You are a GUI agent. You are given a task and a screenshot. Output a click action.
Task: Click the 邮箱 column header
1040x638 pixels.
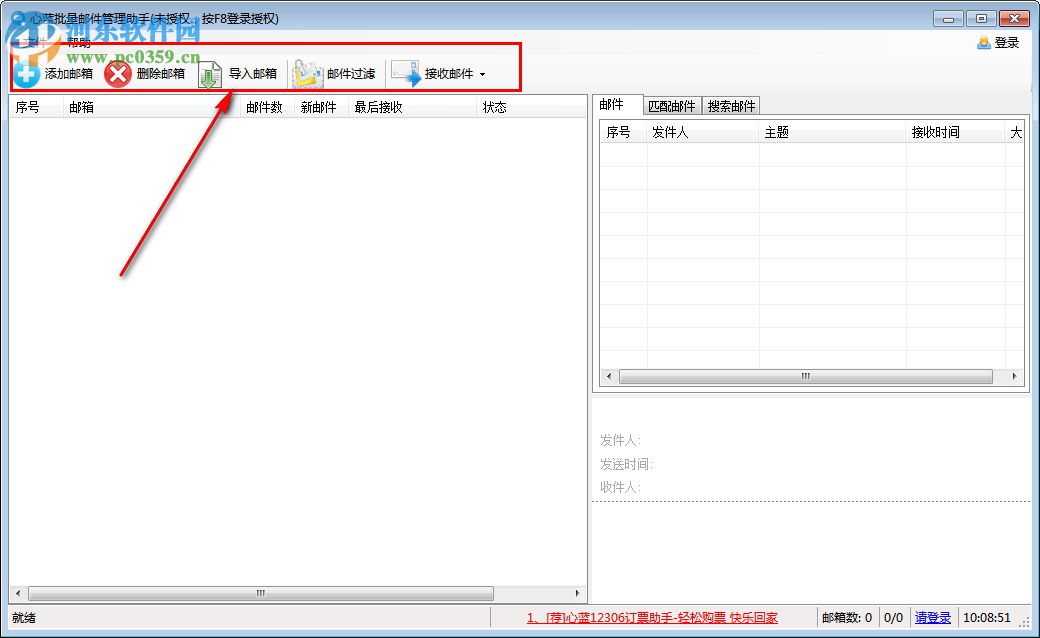151,107
